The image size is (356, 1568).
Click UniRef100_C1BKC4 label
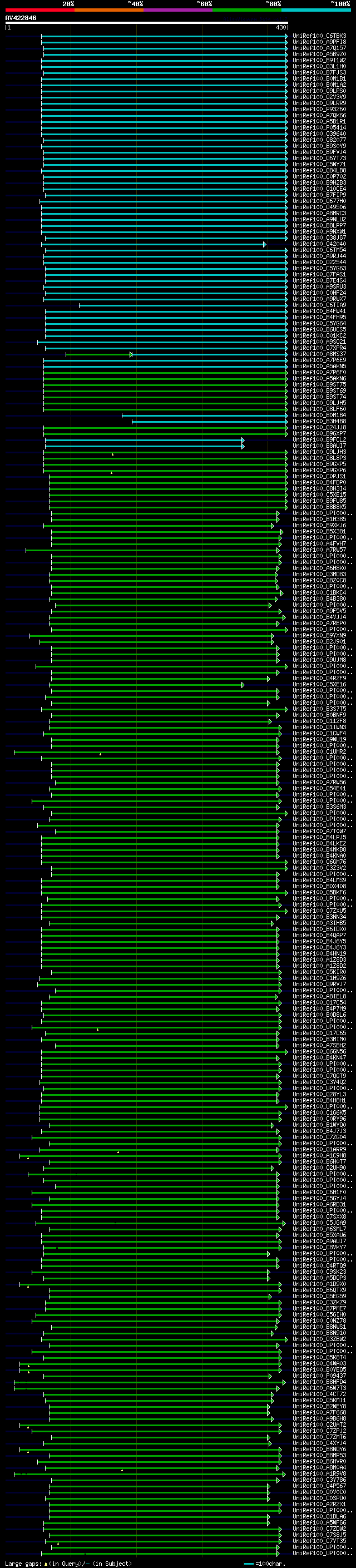pos(319,593)
